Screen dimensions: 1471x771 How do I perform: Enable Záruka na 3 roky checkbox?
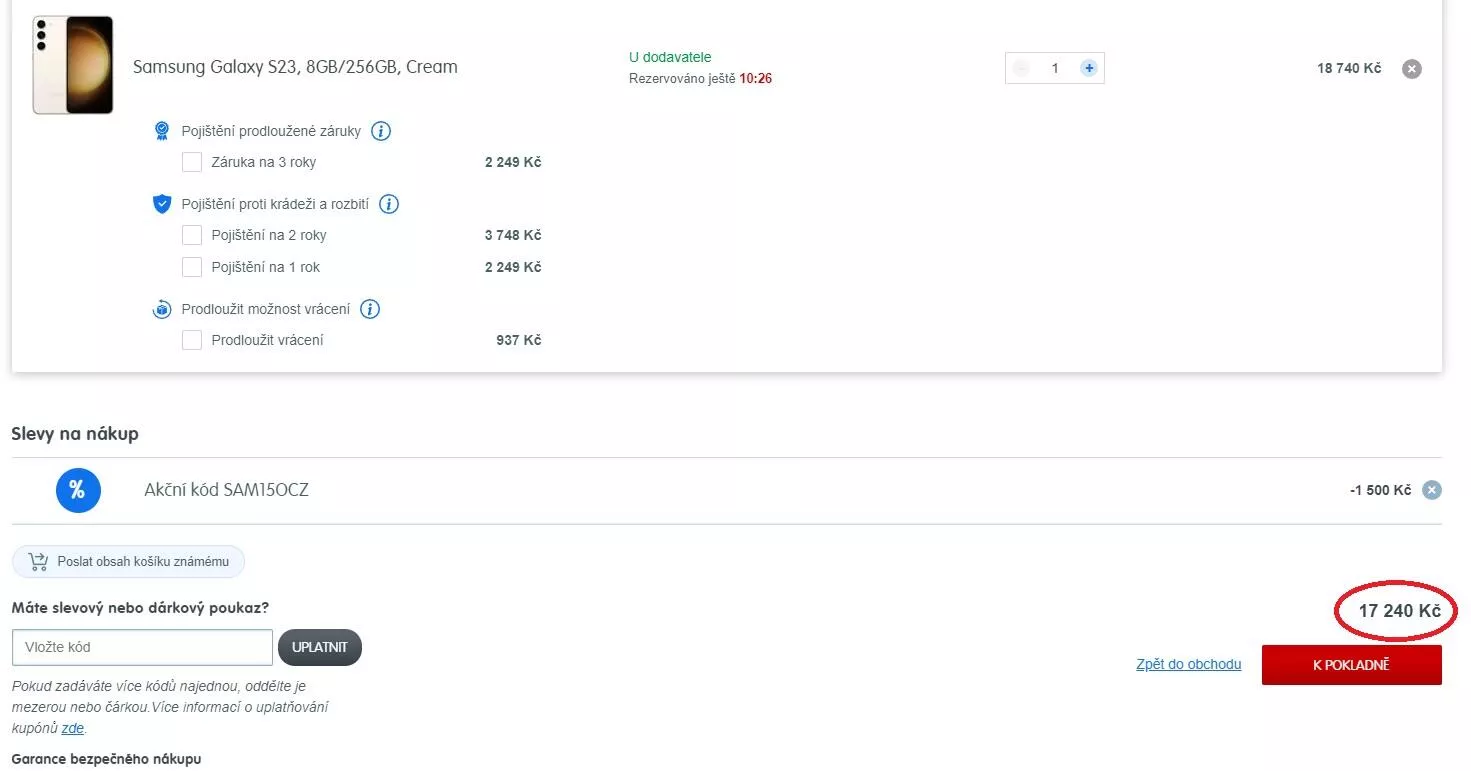[x=192, y=162]
